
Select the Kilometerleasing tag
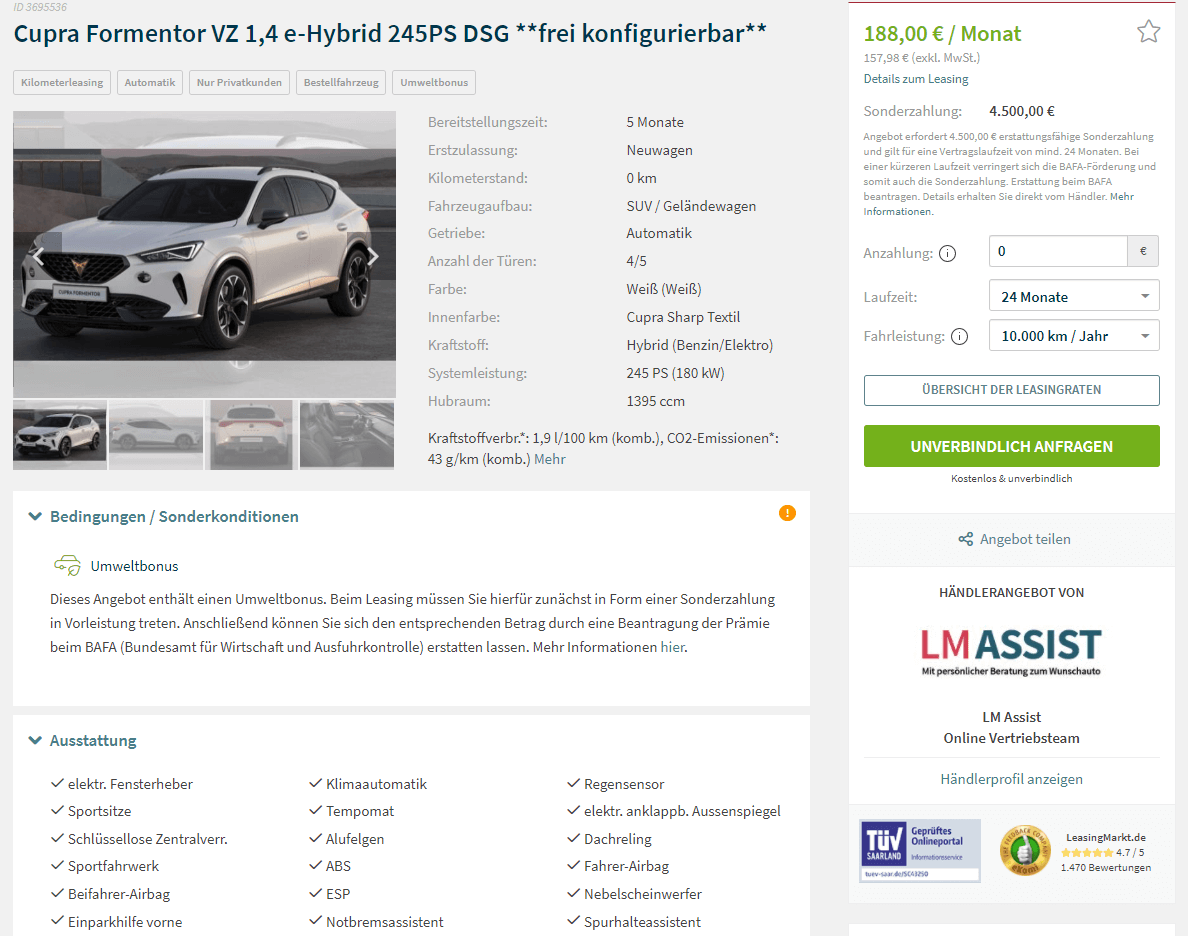[62, 83]
